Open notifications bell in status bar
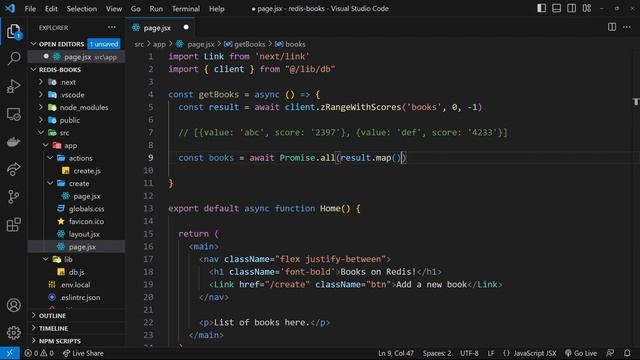640x360 pixels. pyautogui.click(x=627, y=353)
